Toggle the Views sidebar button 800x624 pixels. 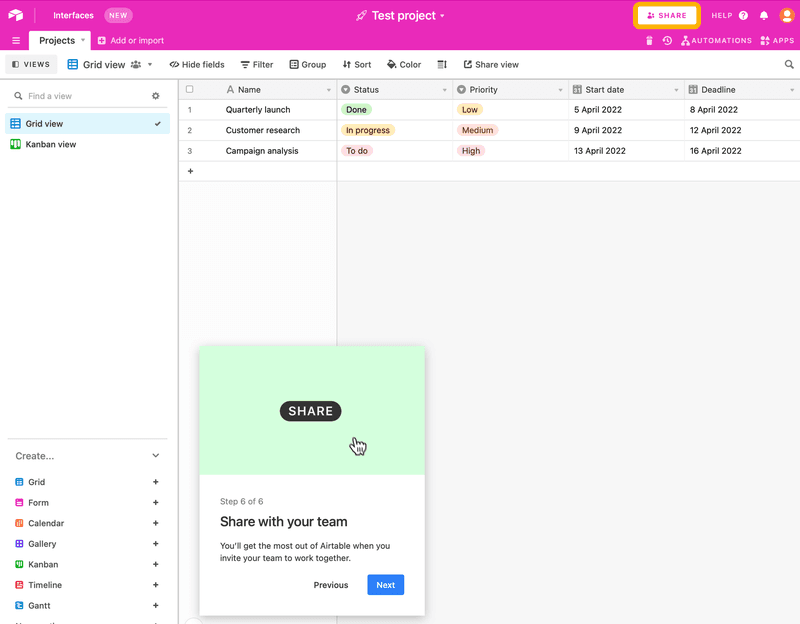pyautogui.click(x=30, y=65)
